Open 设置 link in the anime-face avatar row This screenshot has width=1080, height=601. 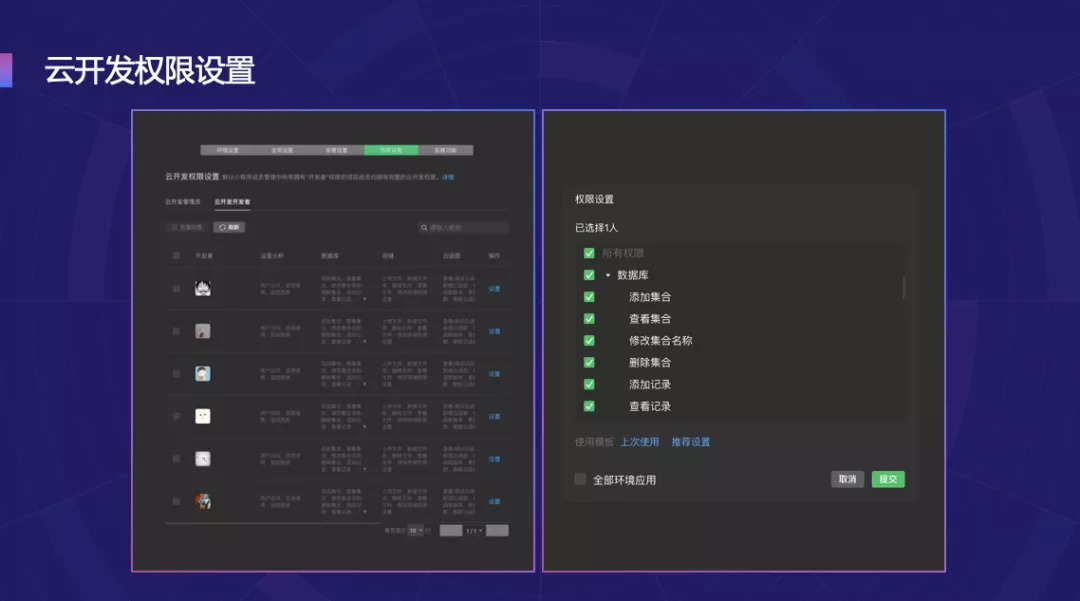pos(495,288)
